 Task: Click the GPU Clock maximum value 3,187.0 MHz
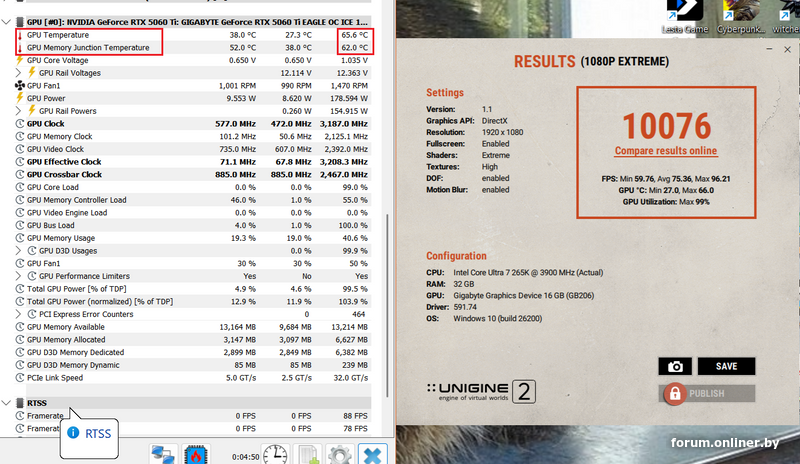coord(344,124)
